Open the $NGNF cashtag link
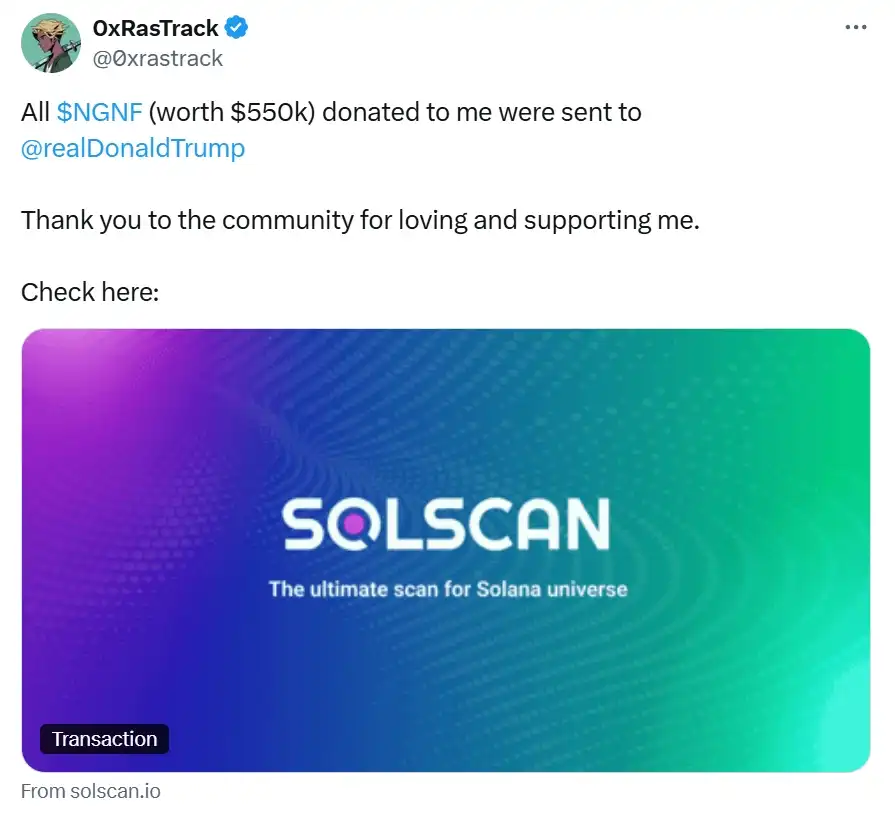Screen dimensions: 895x816 99,111
